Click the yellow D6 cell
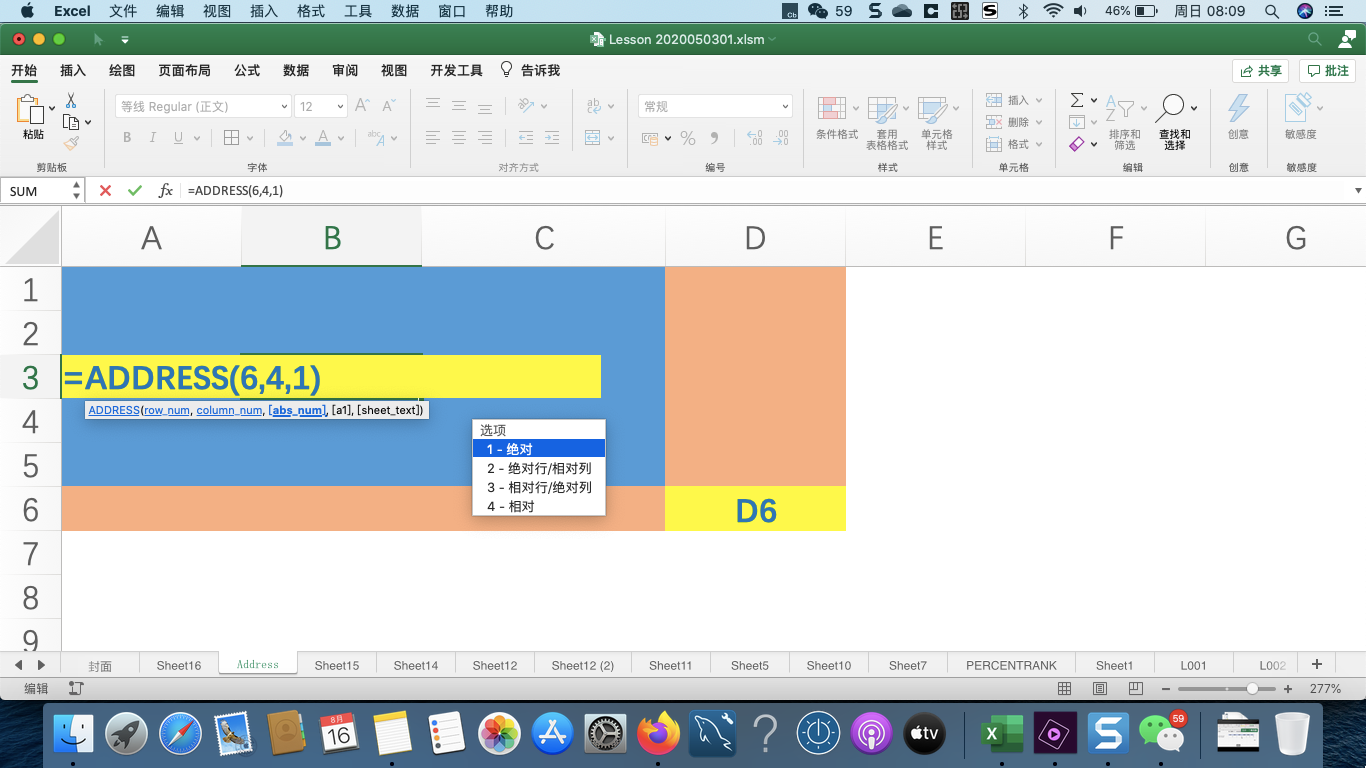Image resolution: width=1366 pixels, height=768 pixels. (x=755, y=509)
